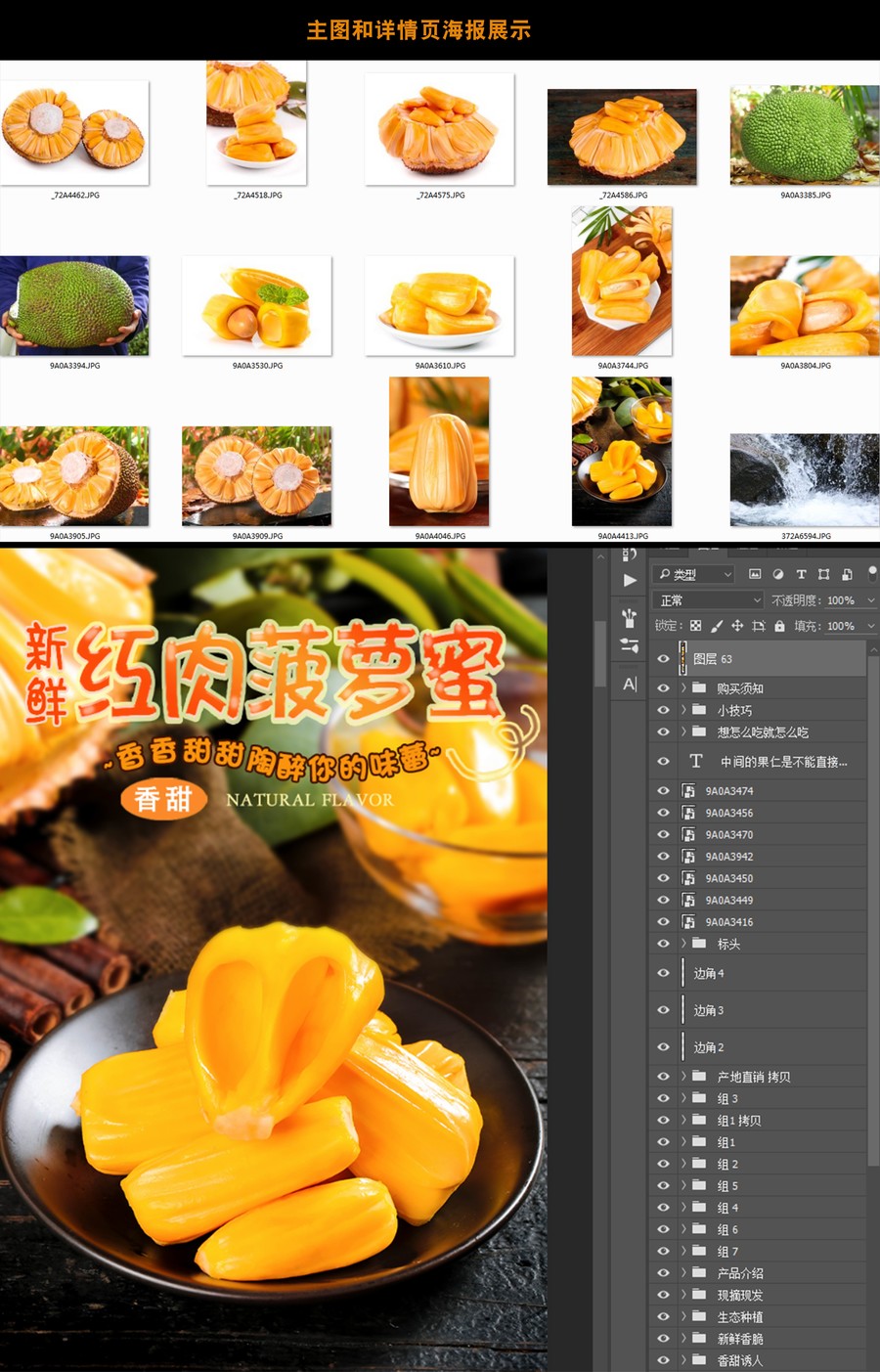Viewport: 880px width, 1372px height.
Task: Click the text layer T icon for 中间的果仁是不能直接
Action: coord(696,761)
